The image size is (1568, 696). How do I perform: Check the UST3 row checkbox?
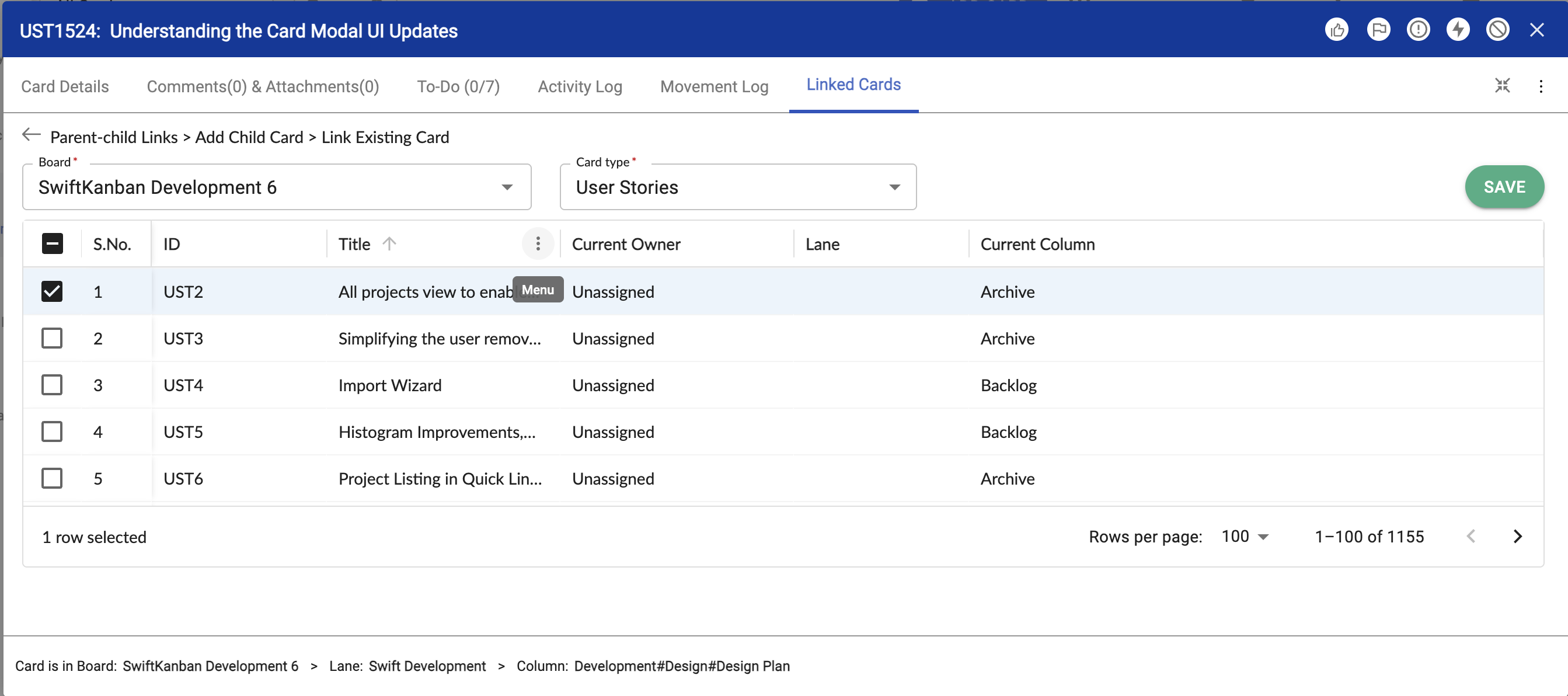pyautogui.click(x=53, y=339)
